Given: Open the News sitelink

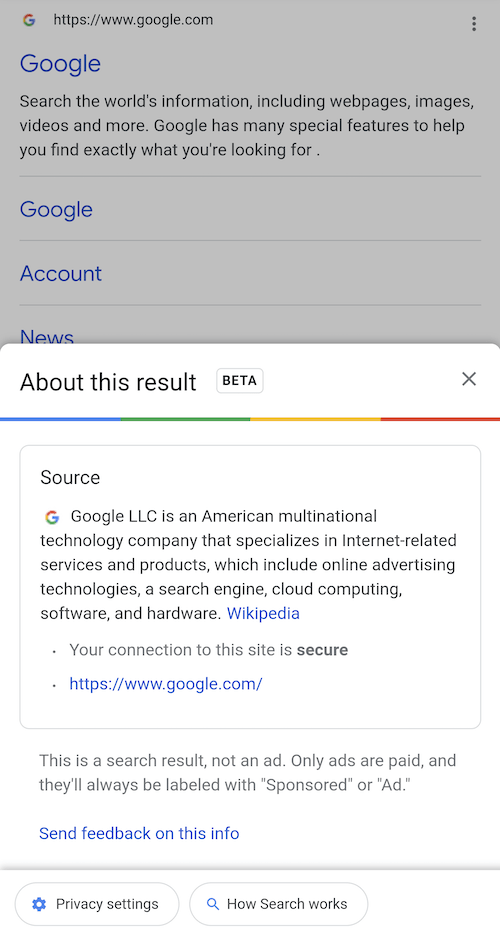Looking at the screenshot, I should (46, 337).
